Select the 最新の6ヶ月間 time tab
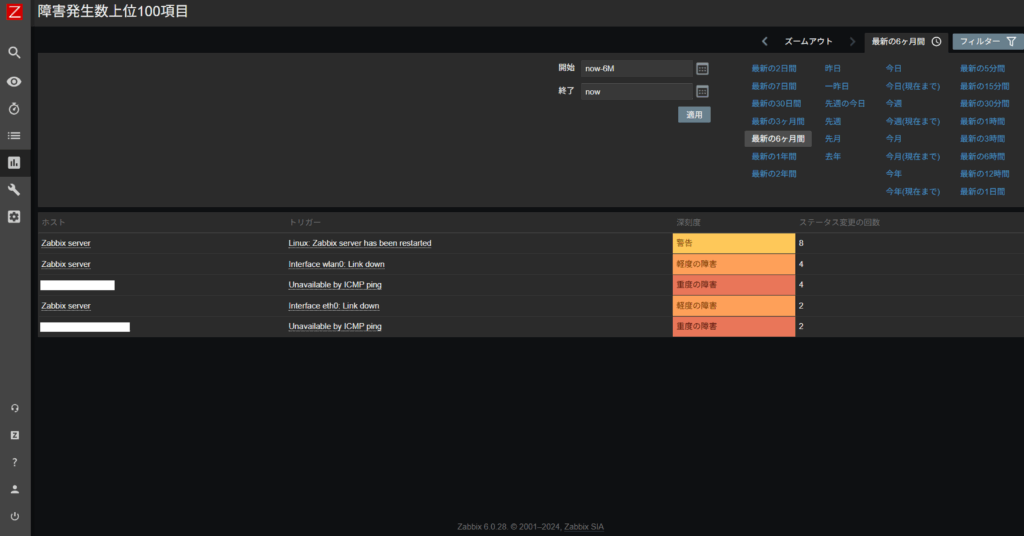1024x536 pixels. click(x=906, y=41)
